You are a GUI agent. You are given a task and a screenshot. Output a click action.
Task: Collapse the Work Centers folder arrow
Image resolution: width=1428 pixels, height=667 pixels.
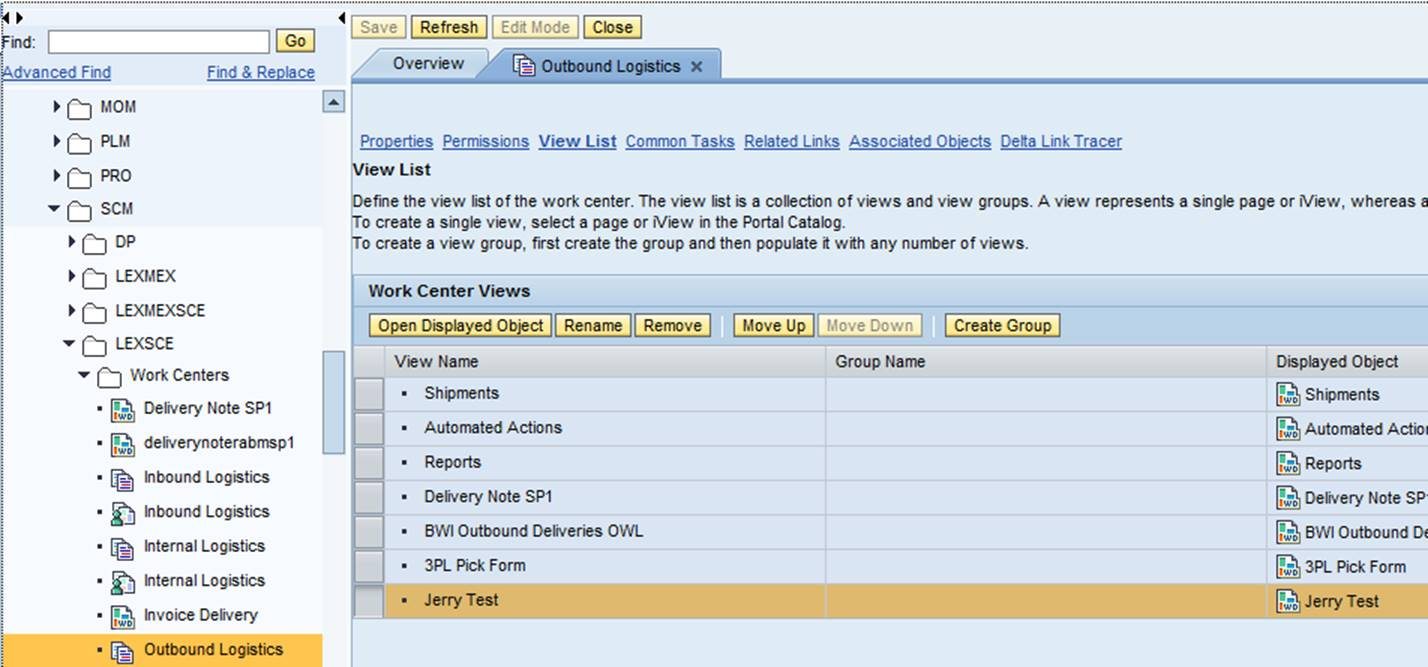pyautogui.click(x=84, y=375)
